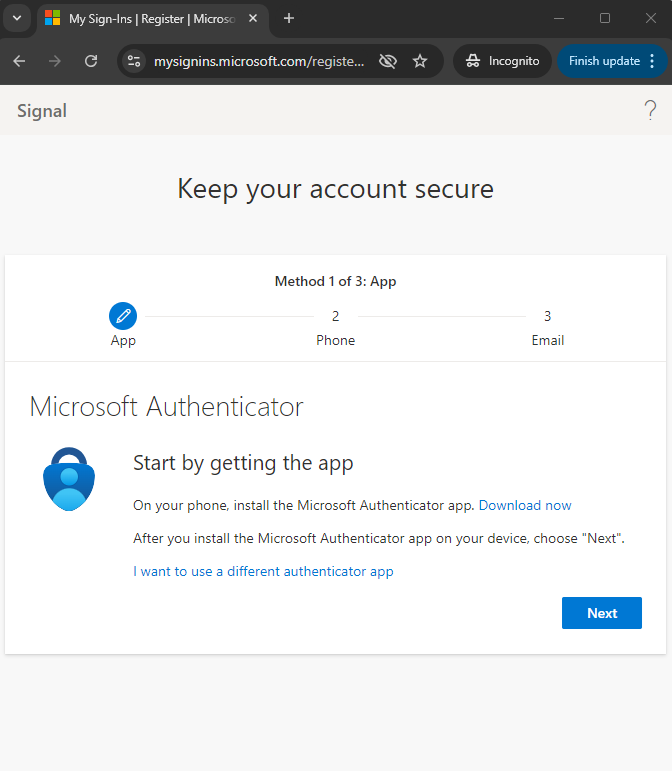View site information icon in address bar
The height and width of the screenshot is (771, 672).
(134, 61)
